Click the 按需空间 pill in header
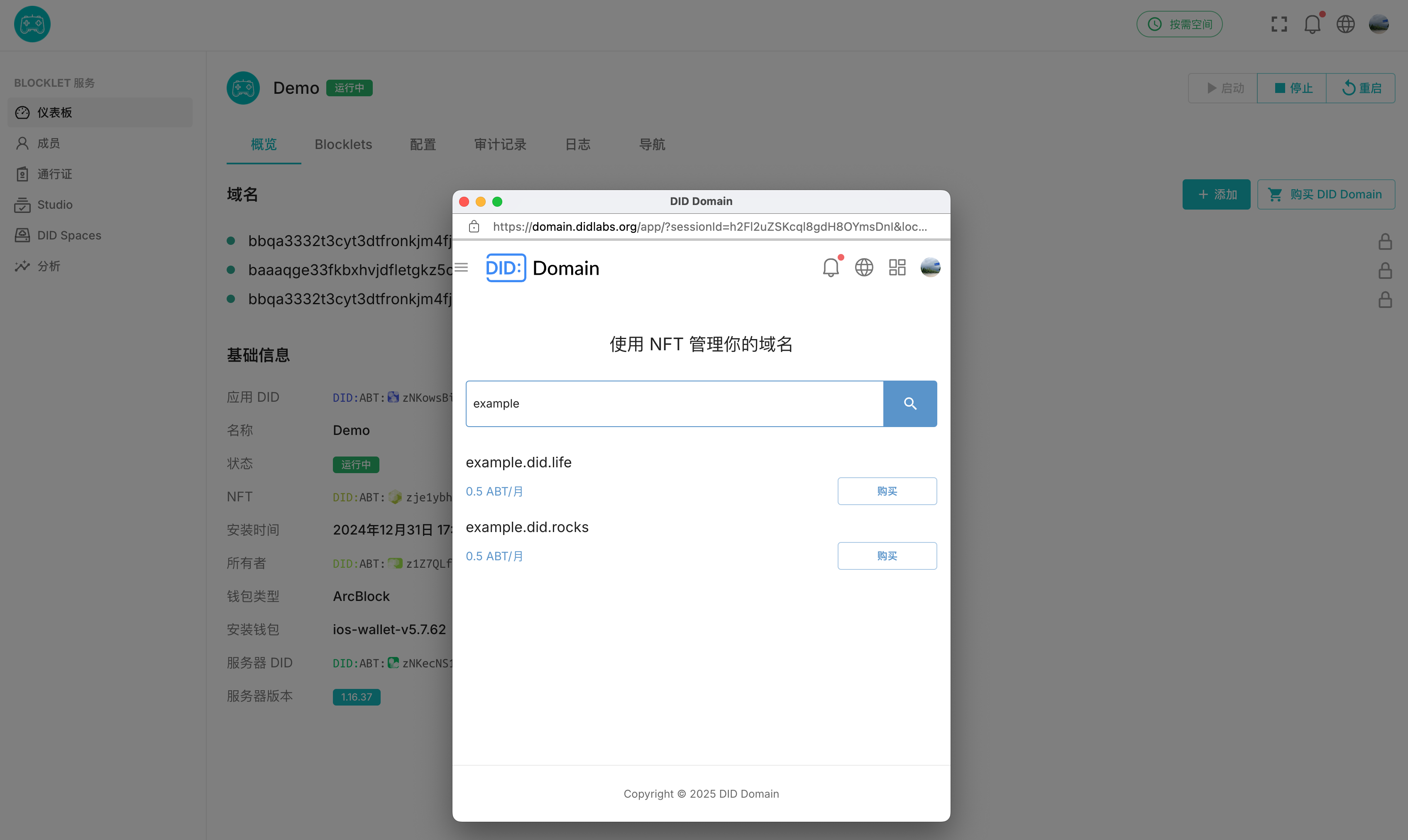 click(x=1179, y=24)
